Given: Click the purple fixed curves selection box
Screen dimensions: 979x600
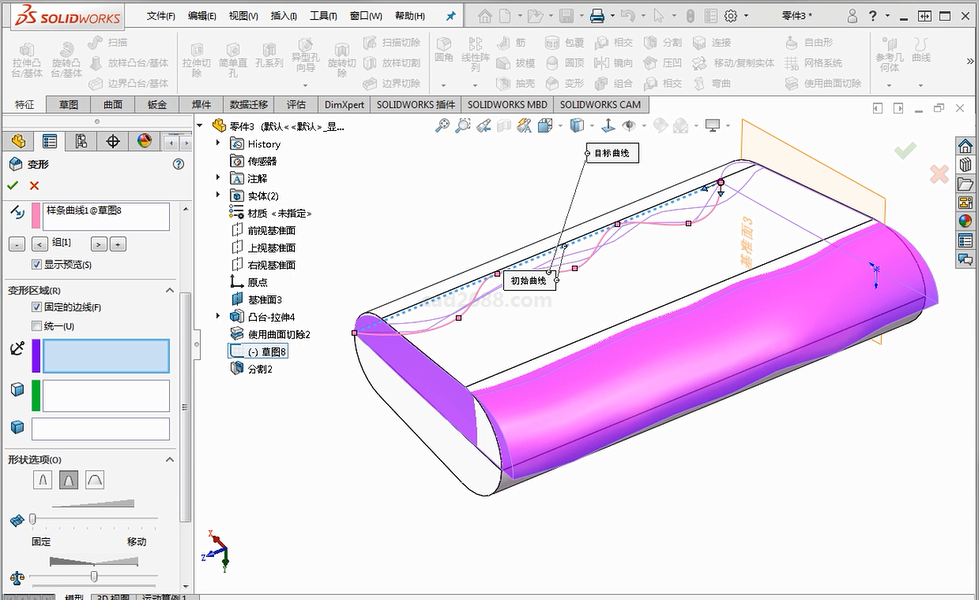Looking at the screenshot, I should [105, 356].
